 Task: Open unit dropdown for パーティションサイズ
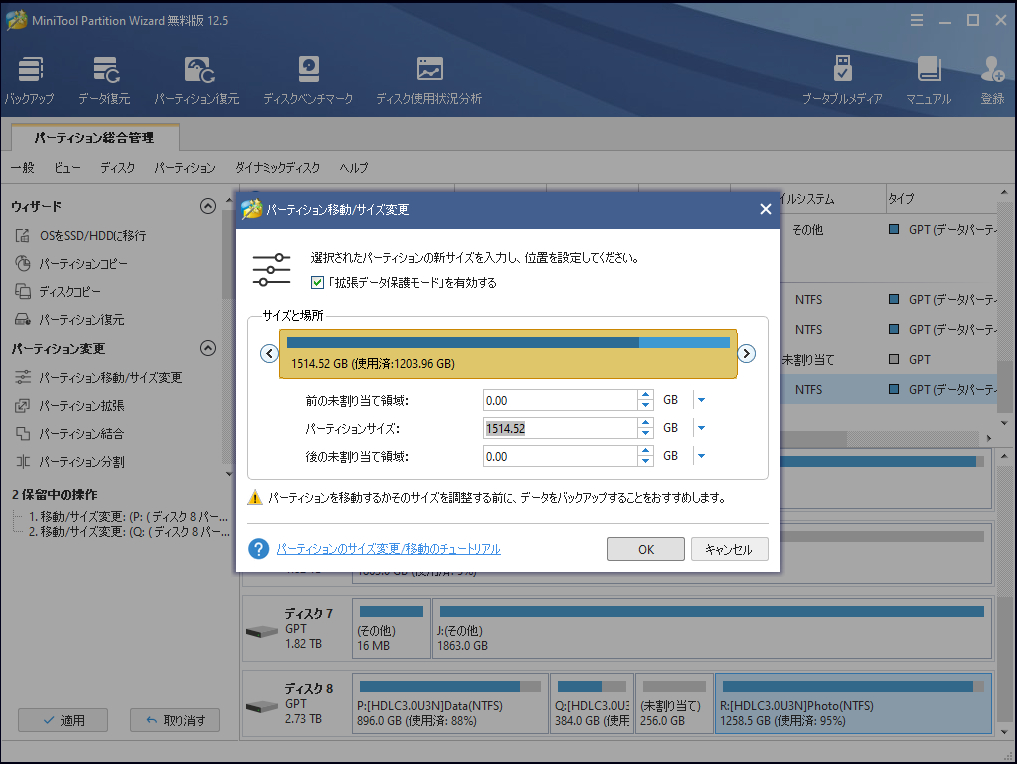701,428
